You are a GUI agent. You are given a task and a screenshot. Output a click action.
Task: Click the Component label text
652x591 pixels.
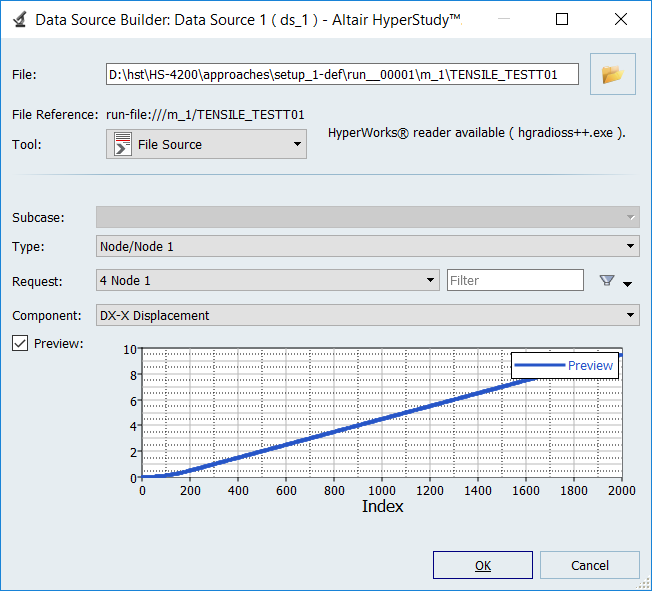click(x=47, y=316)
